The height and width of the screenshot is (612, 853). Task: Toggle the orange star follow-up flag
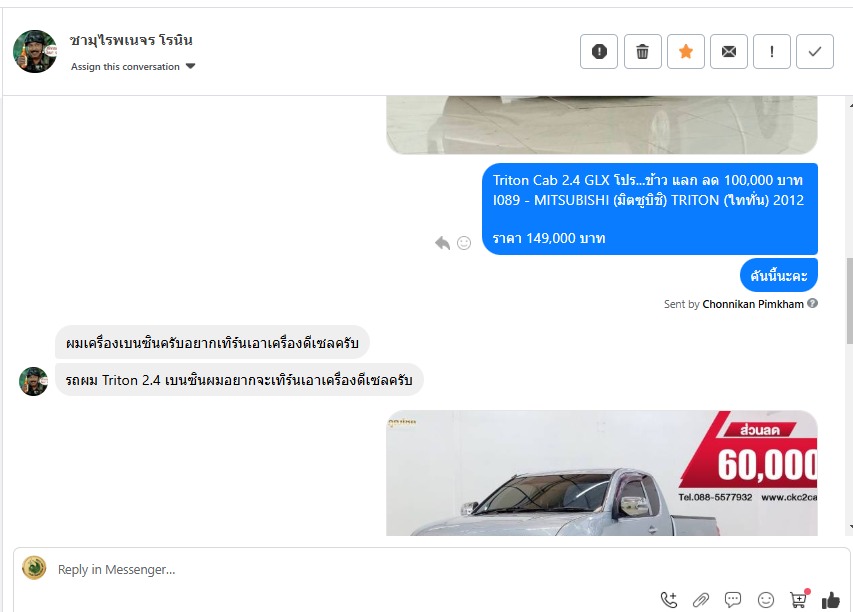[686, 52]
